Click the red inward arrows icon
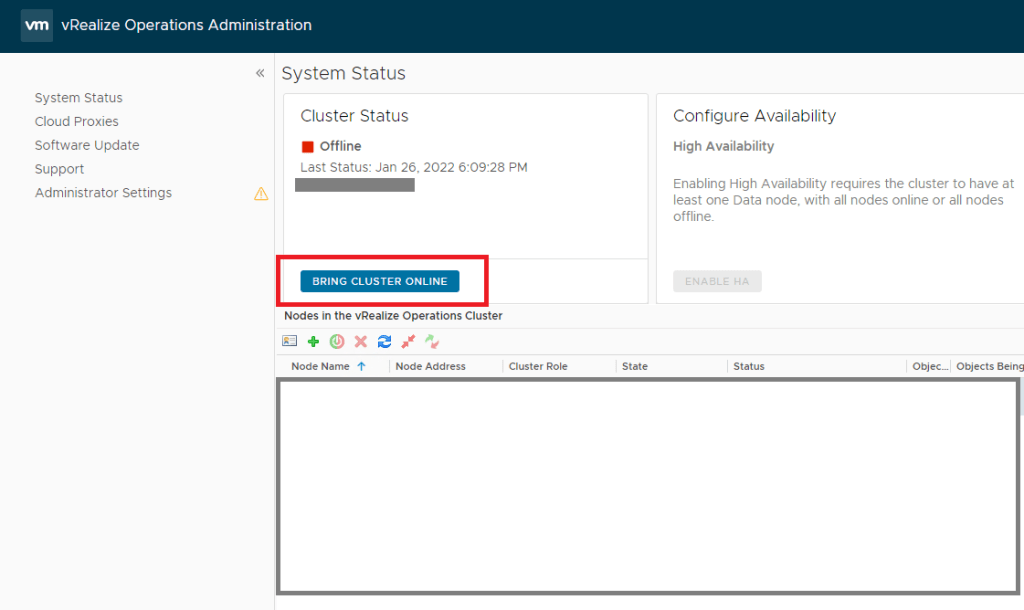 click(x=408, y=341)
